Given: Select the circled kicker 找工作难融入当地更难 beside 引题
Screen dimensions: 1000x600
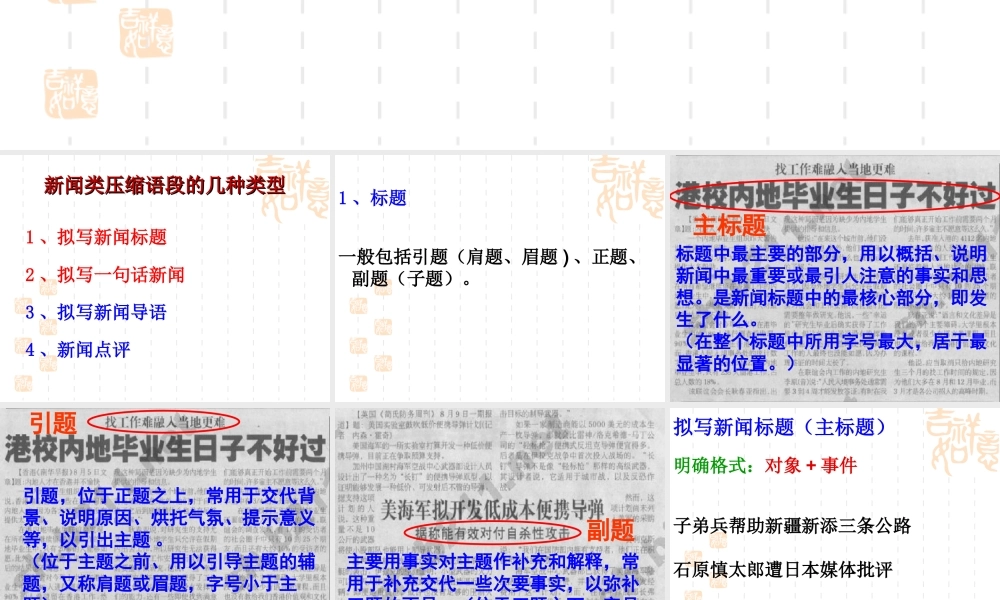Looking at the screenshot, I should coord(164,421).
